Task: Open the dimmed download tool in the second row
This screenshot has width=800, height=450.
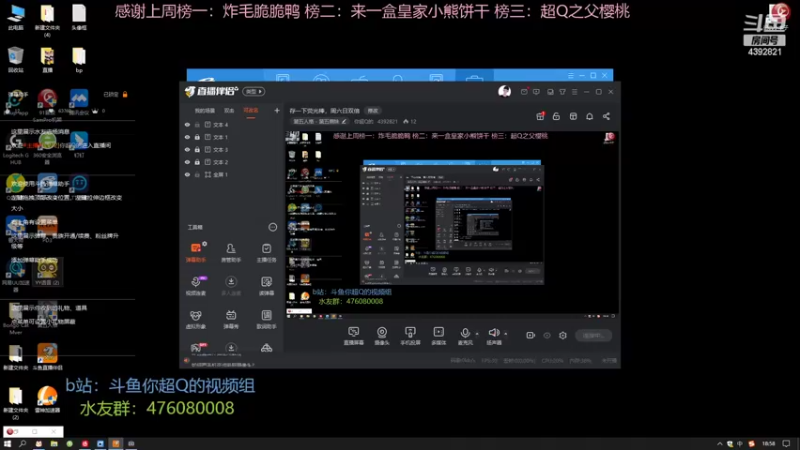Action: tap(231, 286)
